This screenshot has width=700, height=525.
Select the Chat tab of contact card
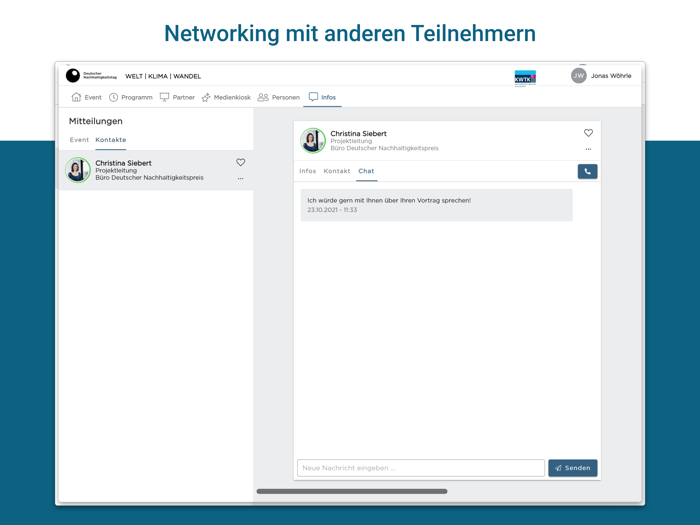367,171
